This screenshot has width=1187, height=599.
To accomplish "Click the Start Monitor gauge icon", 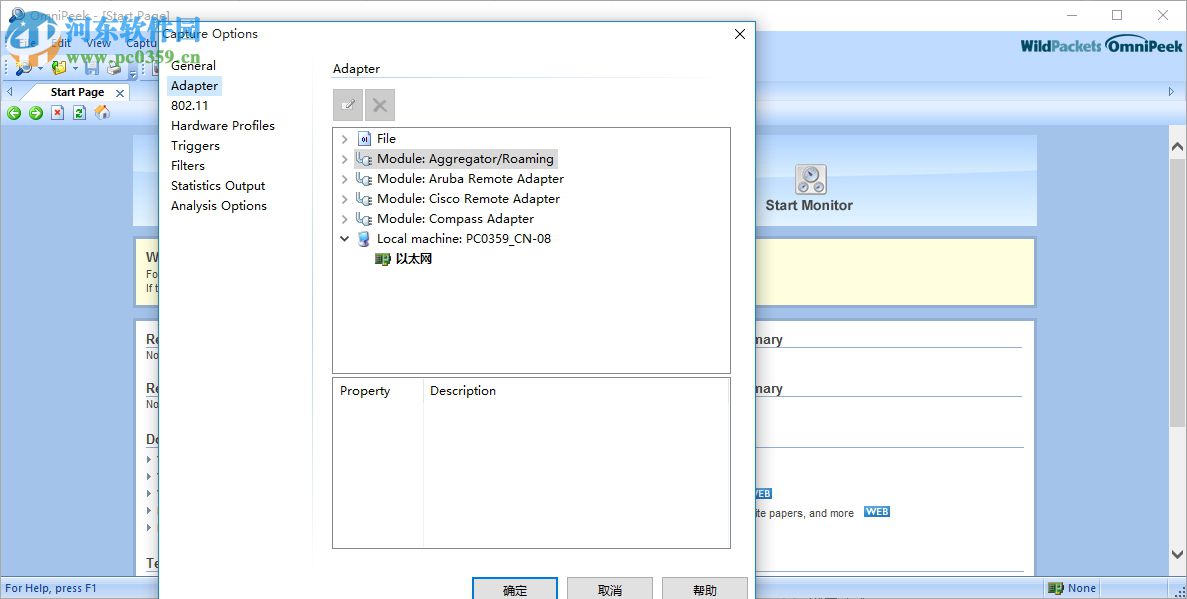I will [x=811, y=179].
